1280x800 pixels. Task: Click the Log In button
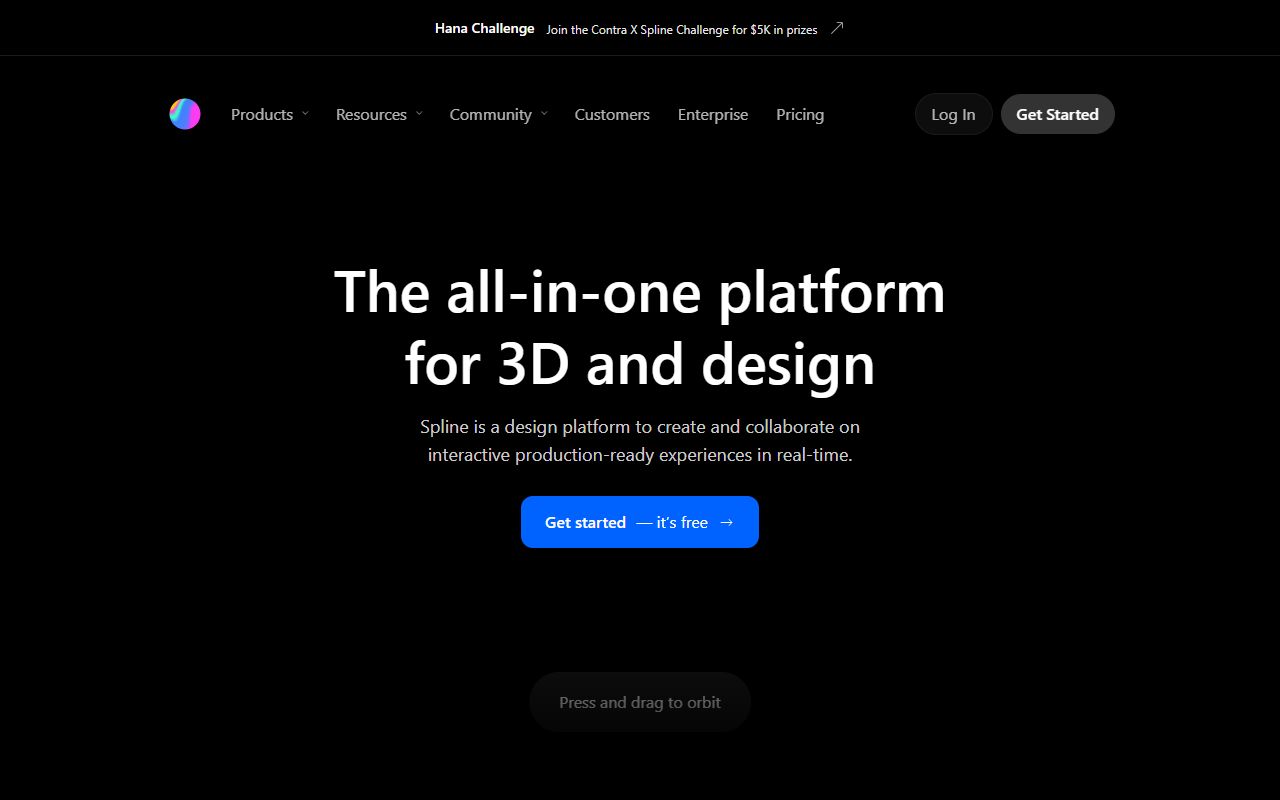953,114
